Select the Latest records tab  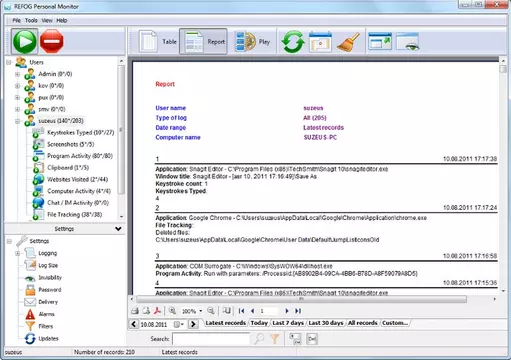point(225,323)
